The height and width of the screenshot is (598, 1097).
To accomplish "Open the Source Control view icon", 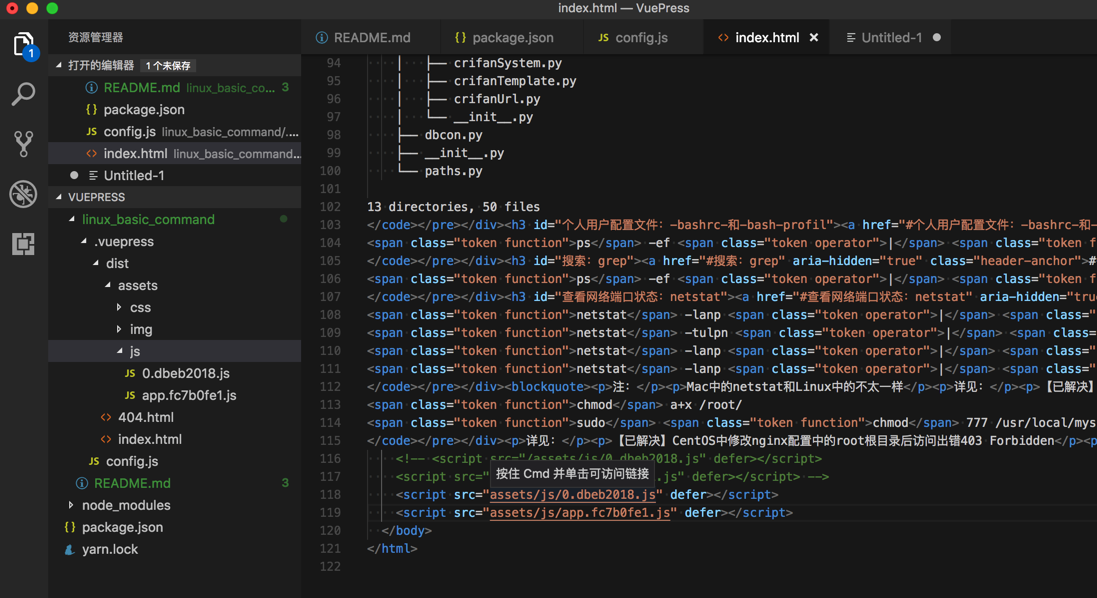I will tap(23, 143).
